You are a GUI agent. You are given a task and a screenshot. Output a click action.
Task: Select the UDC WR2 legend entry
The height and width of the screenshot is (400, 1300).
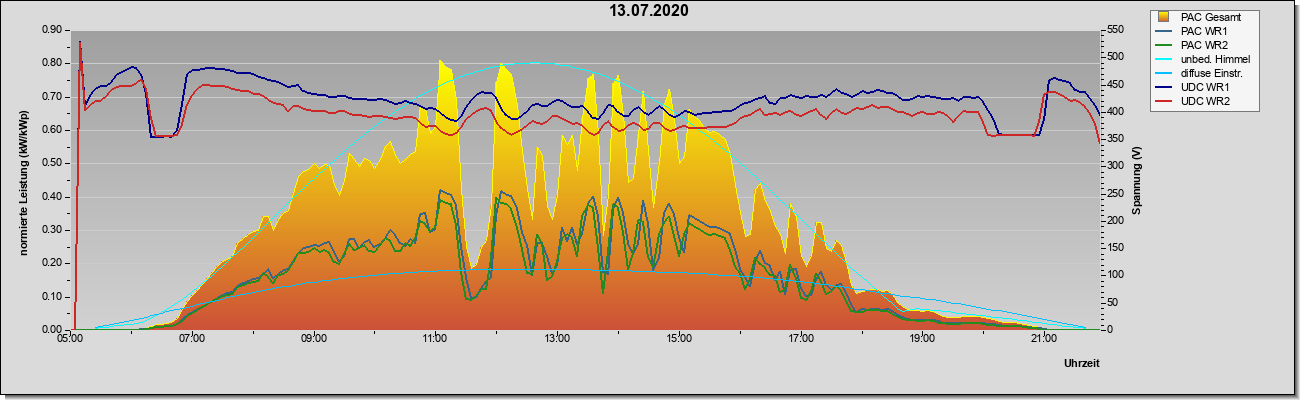[1205, 102]
